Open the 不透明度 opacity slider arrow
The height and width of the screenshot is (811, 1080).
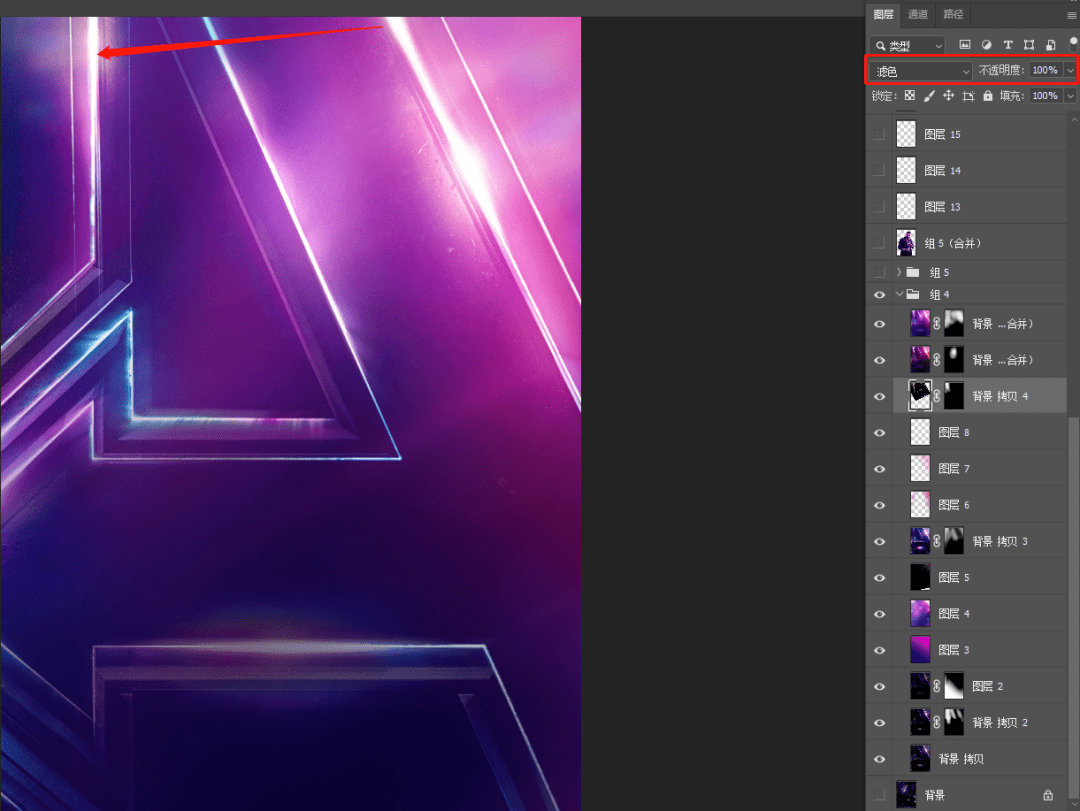[1070, 70]
